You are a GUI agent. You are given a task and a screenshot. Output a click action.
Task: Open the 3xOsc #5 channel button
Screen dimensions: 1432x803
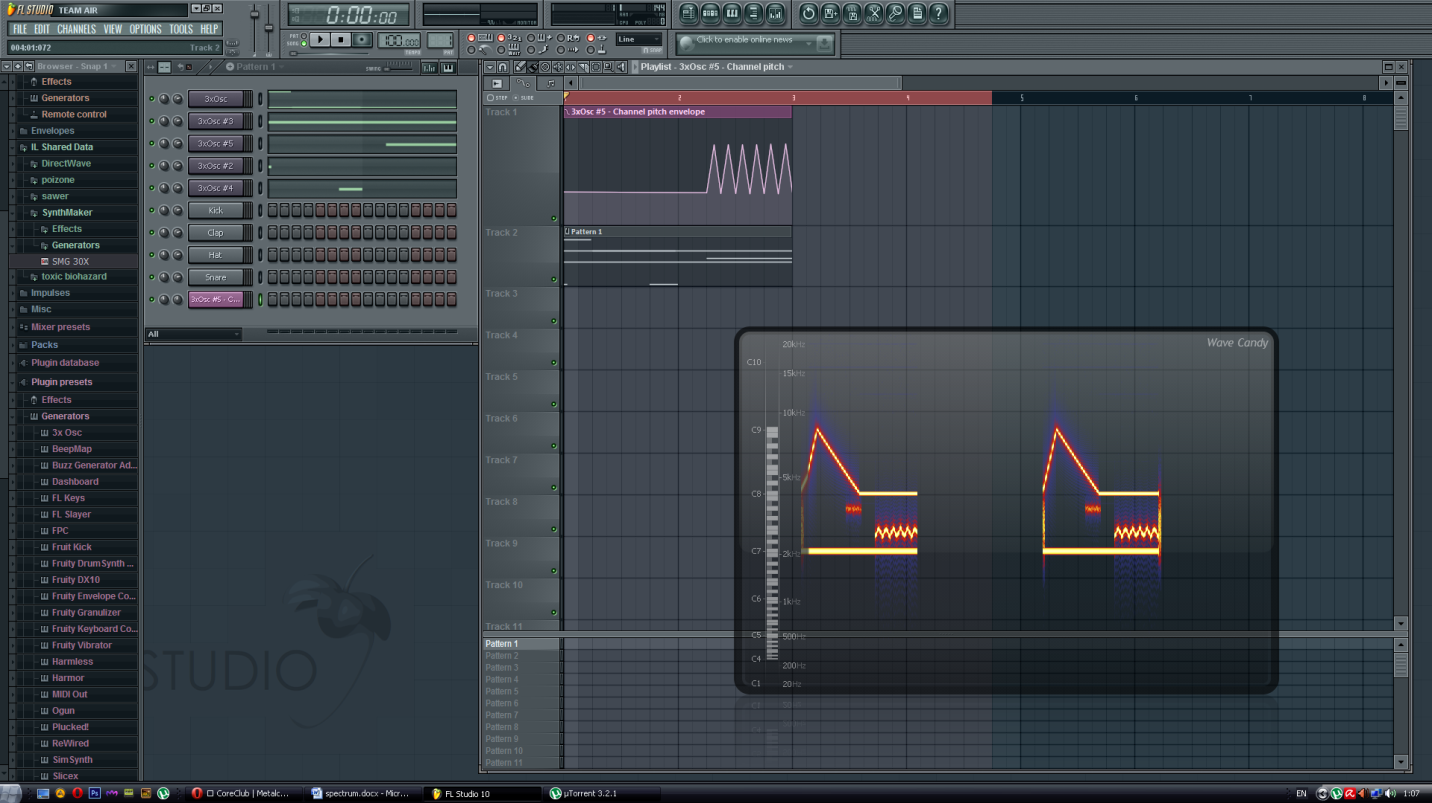(215, 143)
